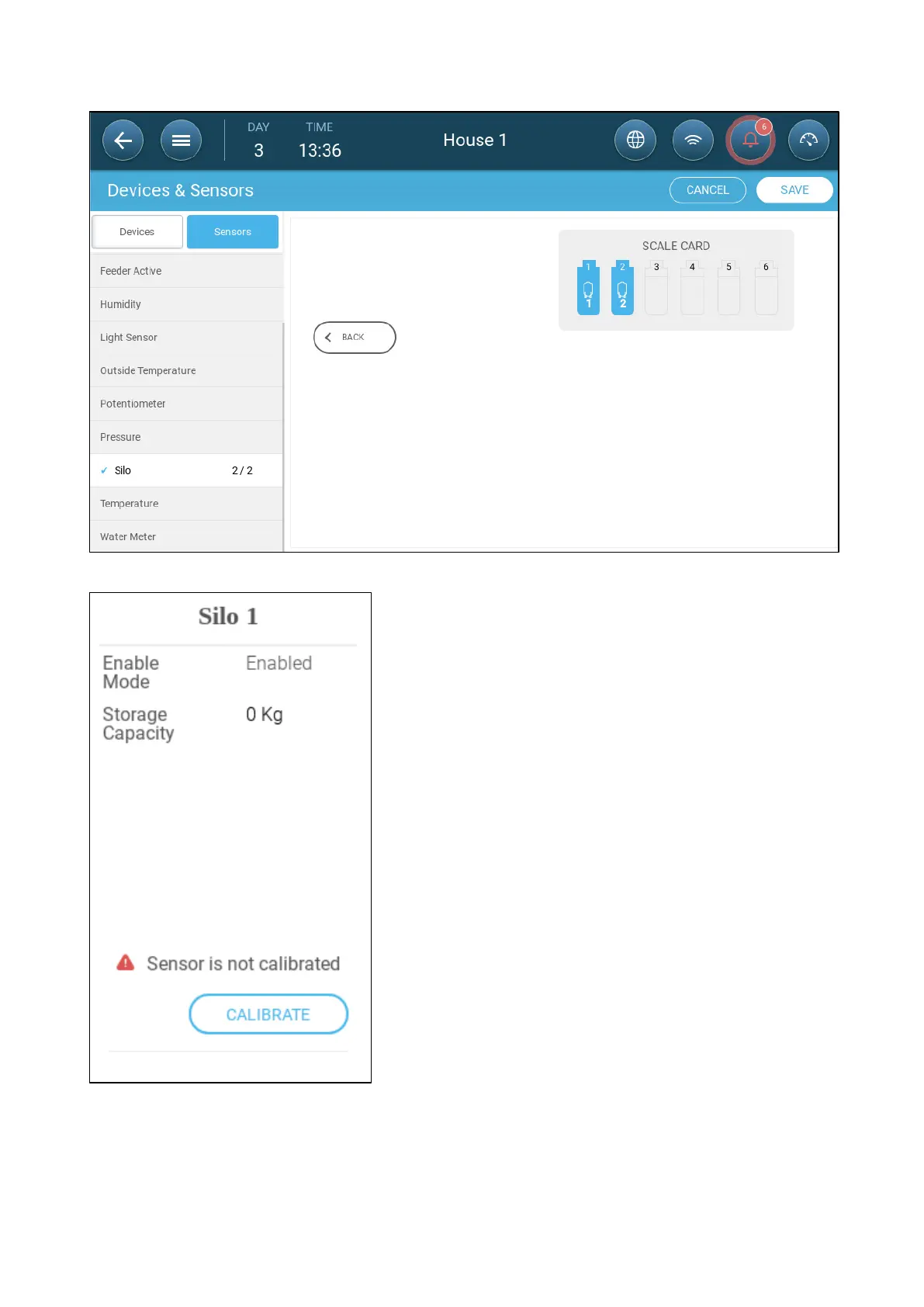
Task: Select empty scale card slot 3
Action: pos(656,287)
